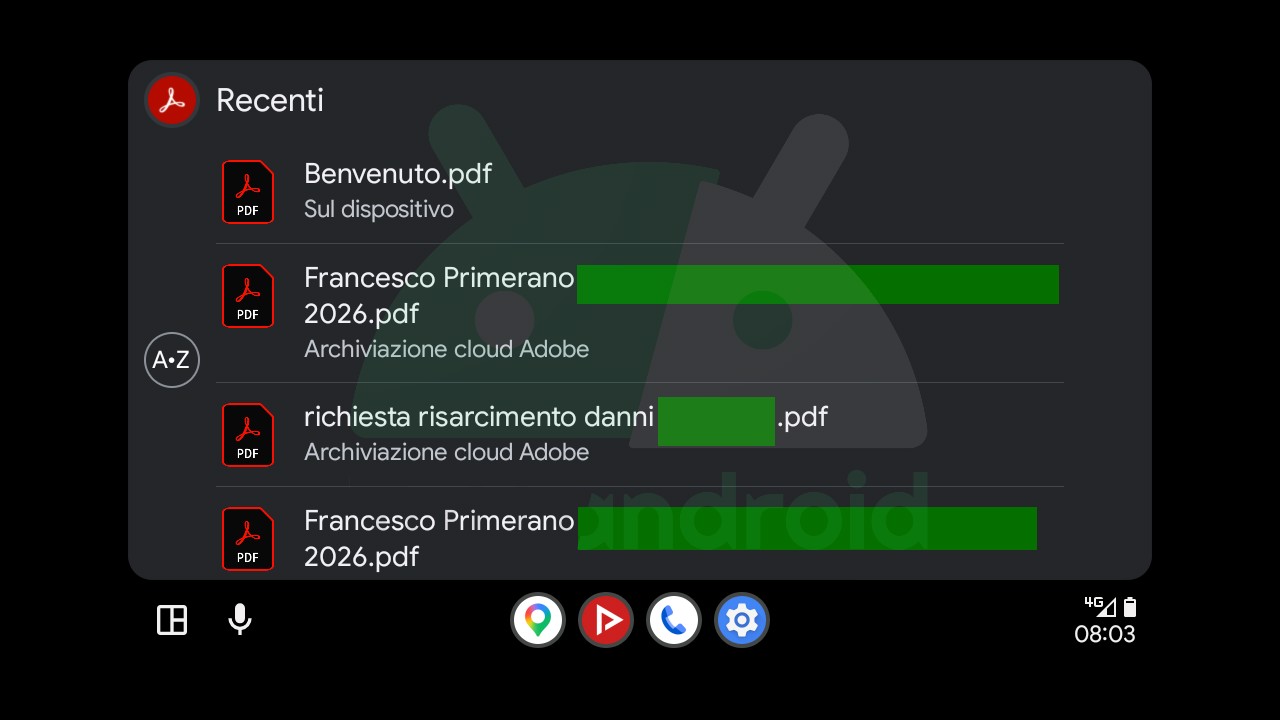Image resolution: width=1280 pixels, height=720 pixels.
Task: Open Settings gear in the dock
Action: coord(742,620)
